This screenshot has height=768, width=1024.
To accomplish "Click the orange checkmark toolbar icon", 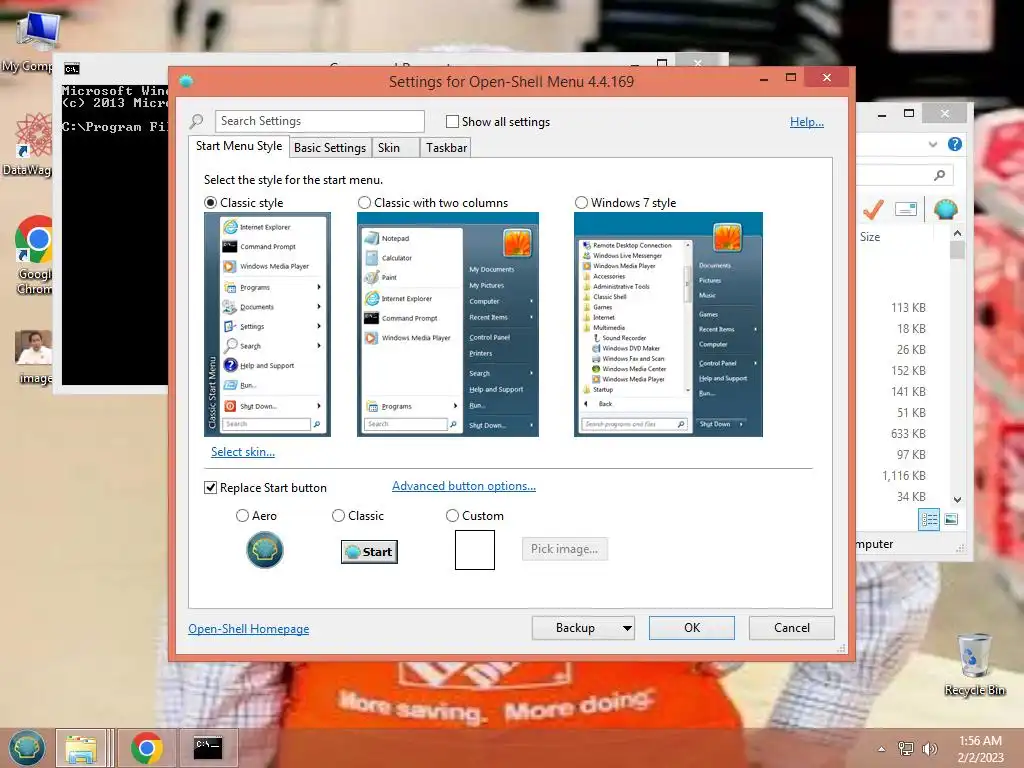I will (x=873, y=210).
